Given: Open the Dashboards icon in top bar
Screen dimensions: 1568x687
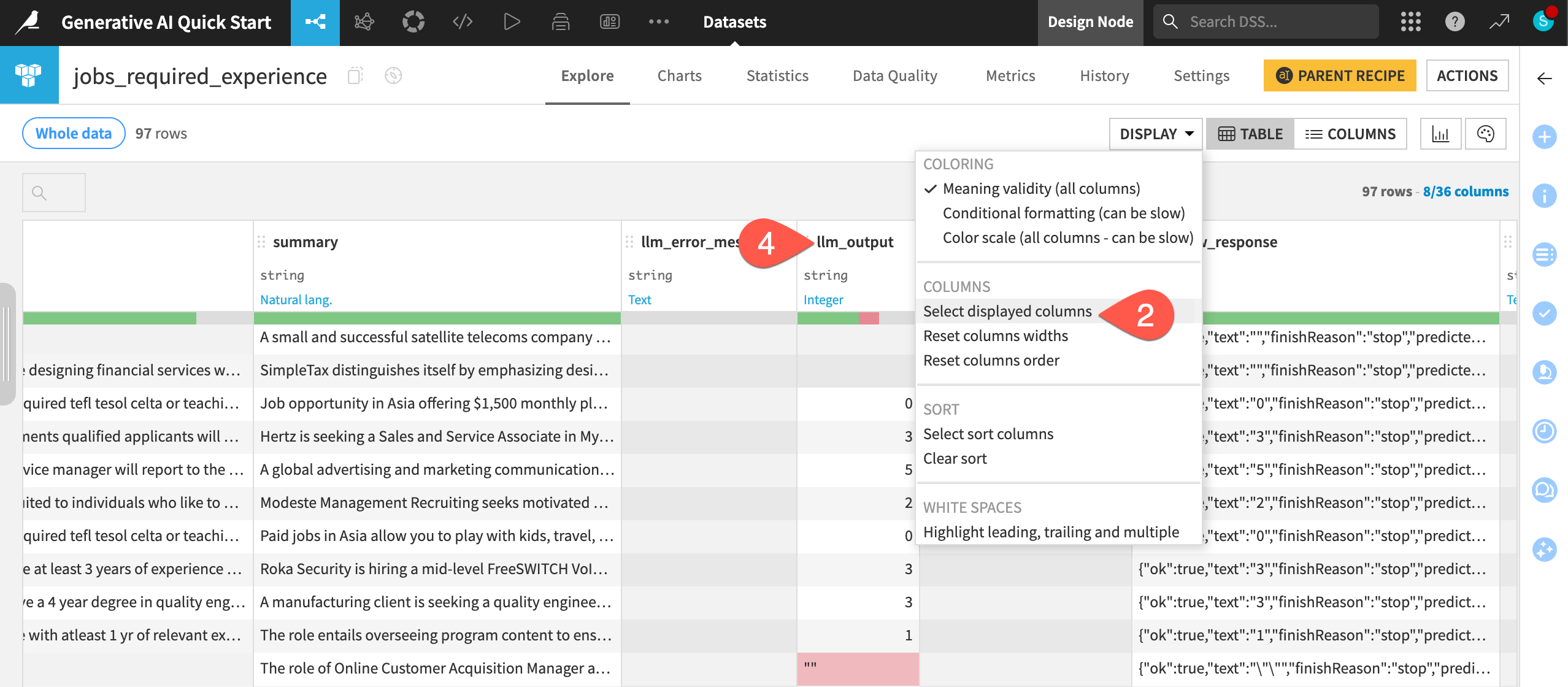Looking at the screenshot, I should coord(609,23).
